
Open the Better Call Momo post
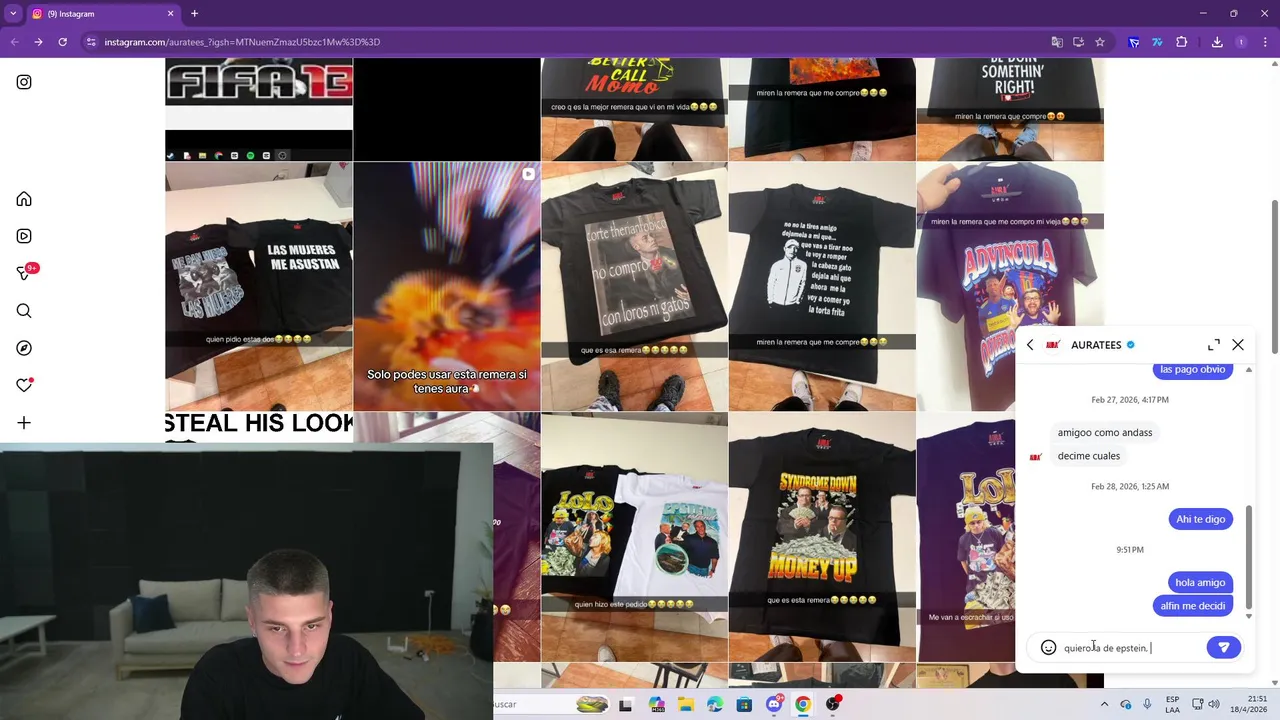(634, 108)
